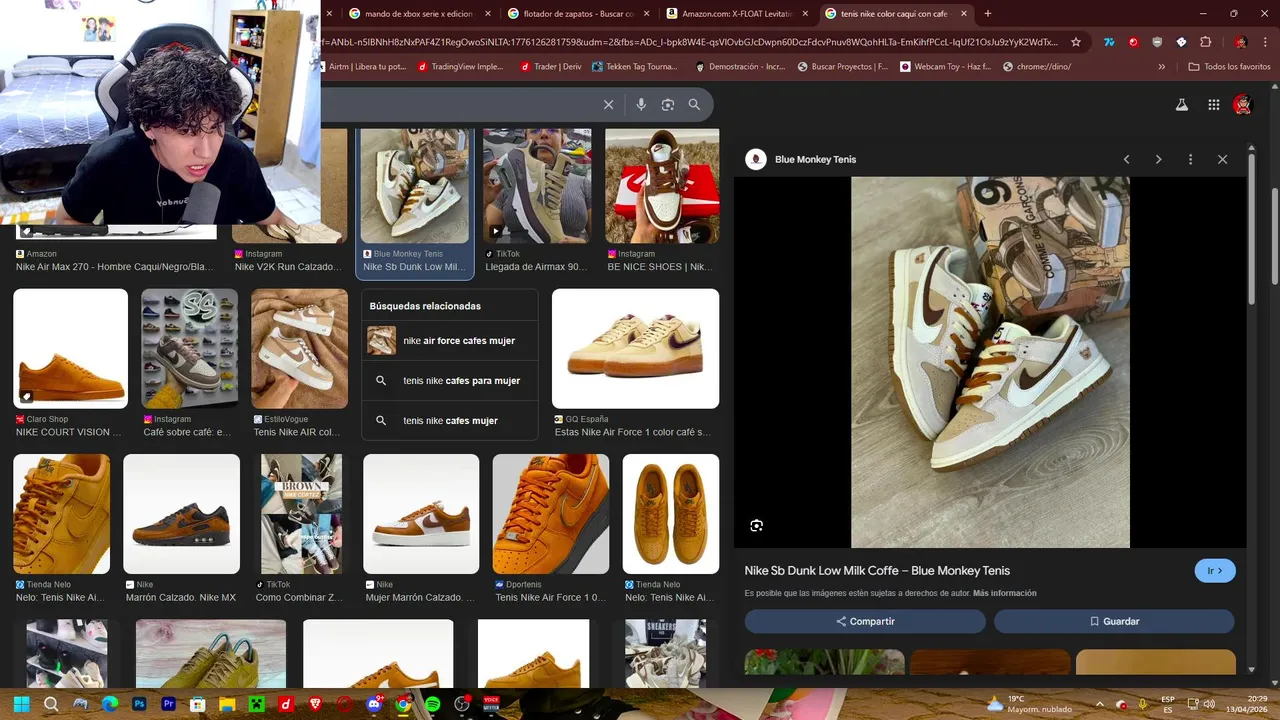The height and width of the screenshot is (720, 1280).
Task: Open EstiloVogue Tenis Nike AIR result
Action: point(299,364)
